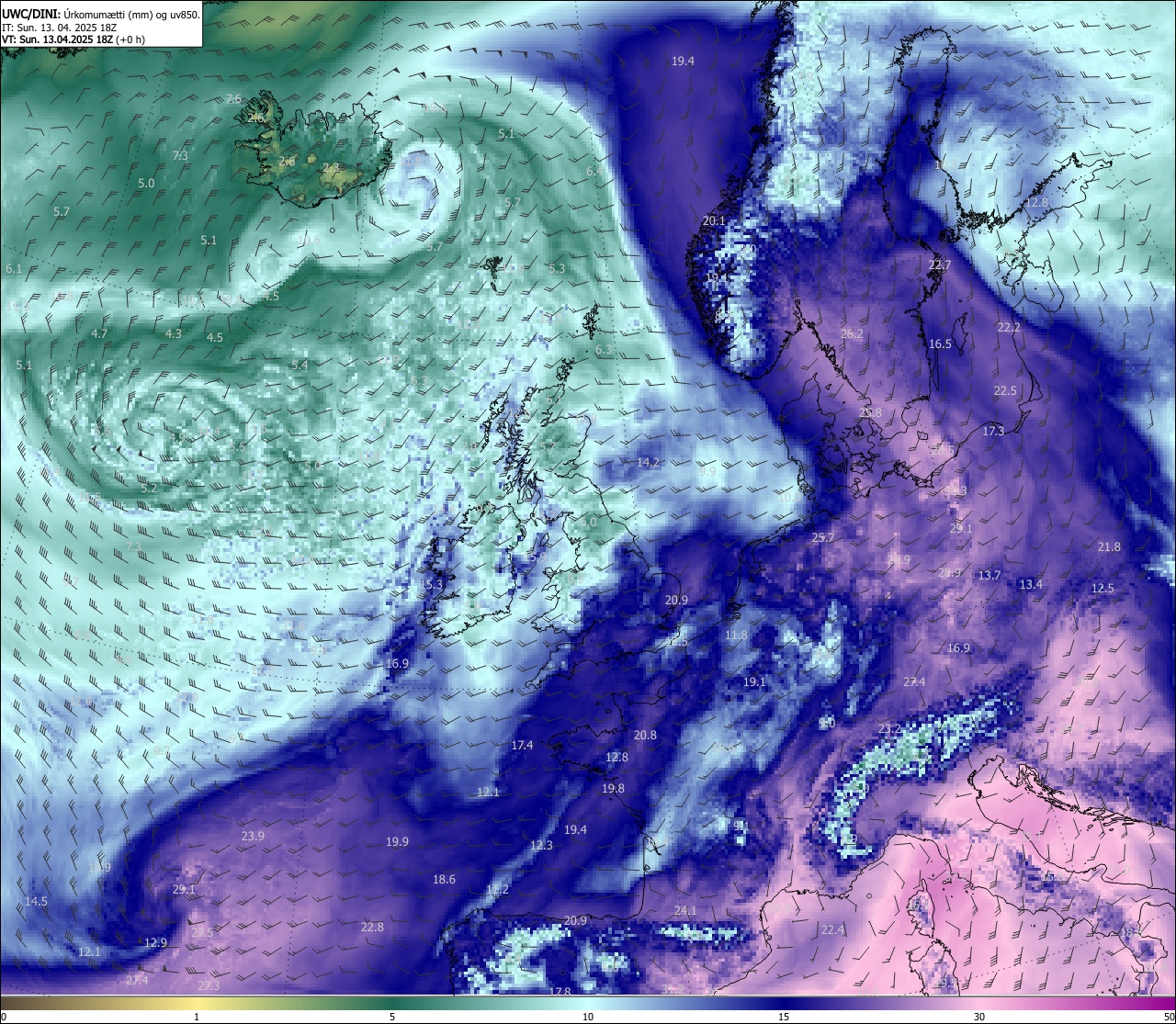Image resolution: width=1176 pixels, height=1024 pixels.
Task: Select the 17.4 map value
Action: [522, 746]
